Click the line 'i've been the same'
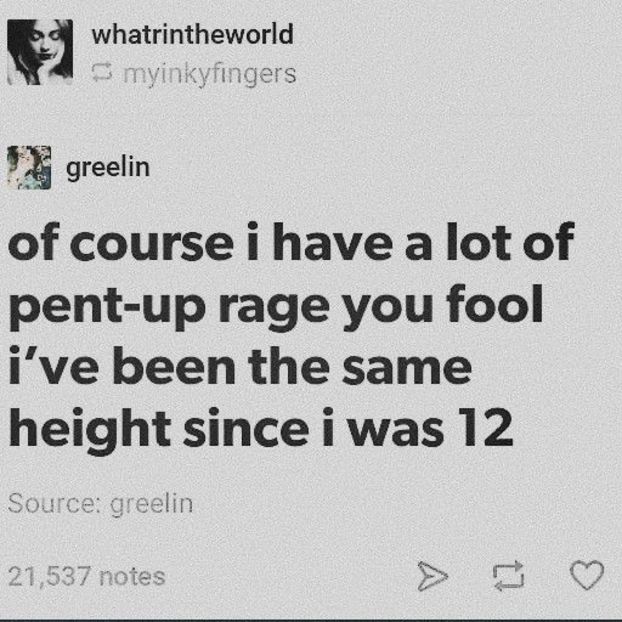Screen dimensions: 622x622 coord(240,365)
